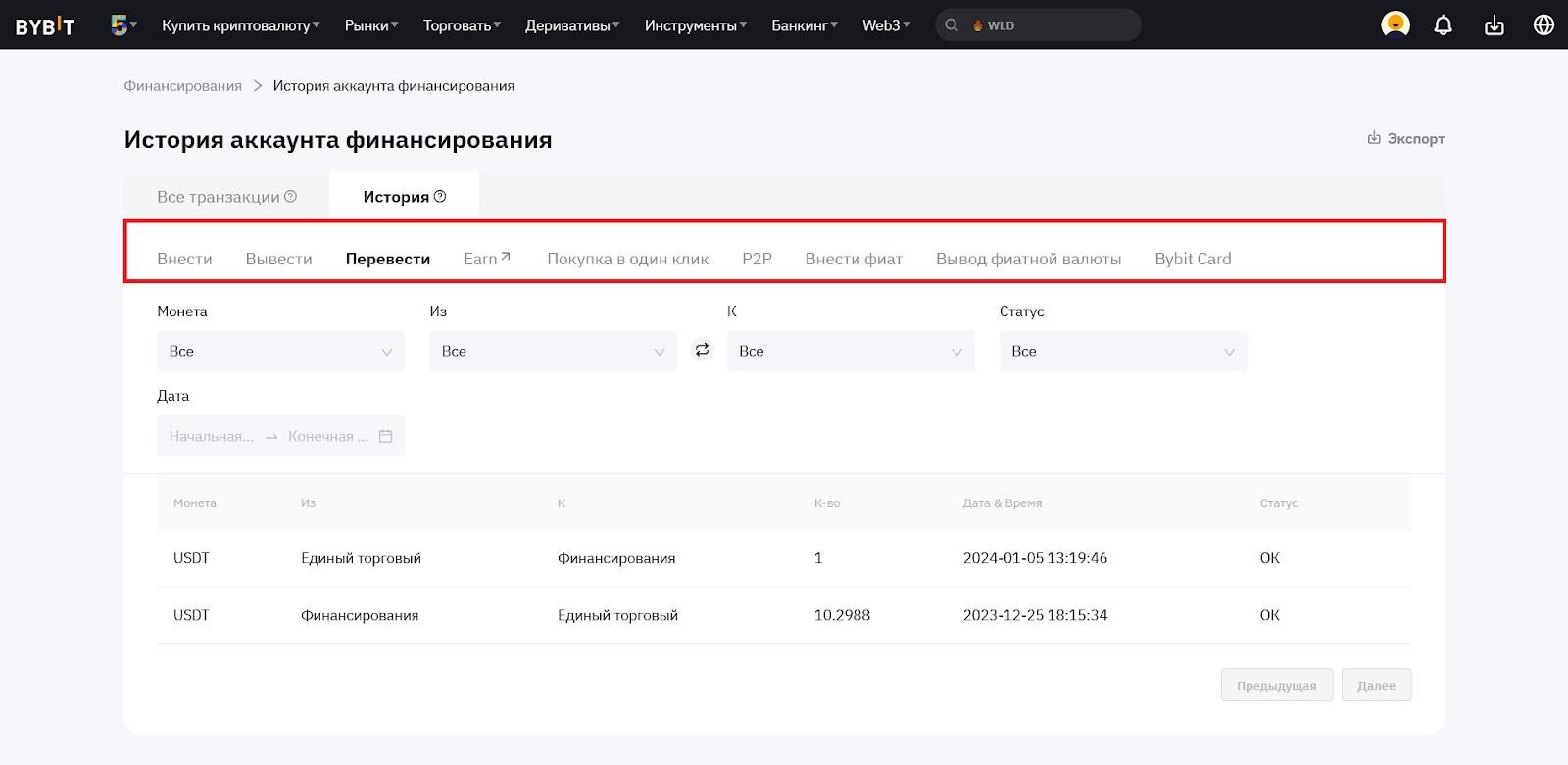
Task: Open the Web3 menu
Action: coord(886,25)
